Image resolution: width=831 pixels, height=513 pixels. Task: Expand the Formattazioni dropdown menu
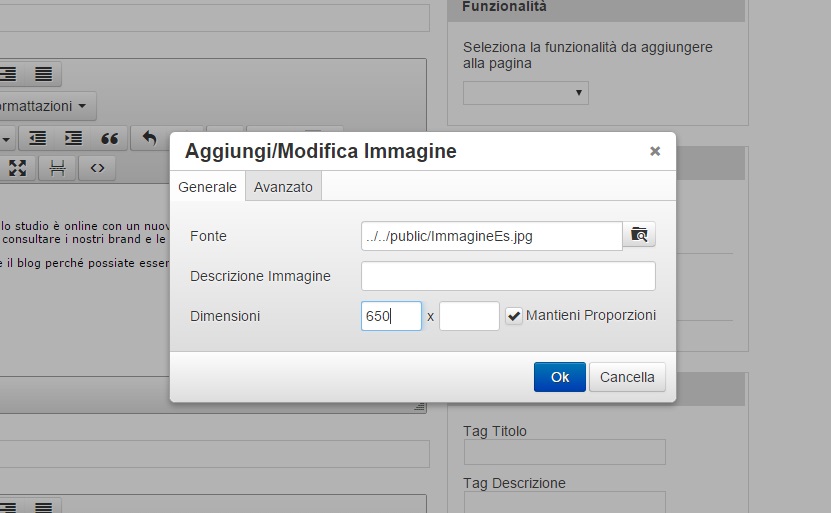coord(45,105)
